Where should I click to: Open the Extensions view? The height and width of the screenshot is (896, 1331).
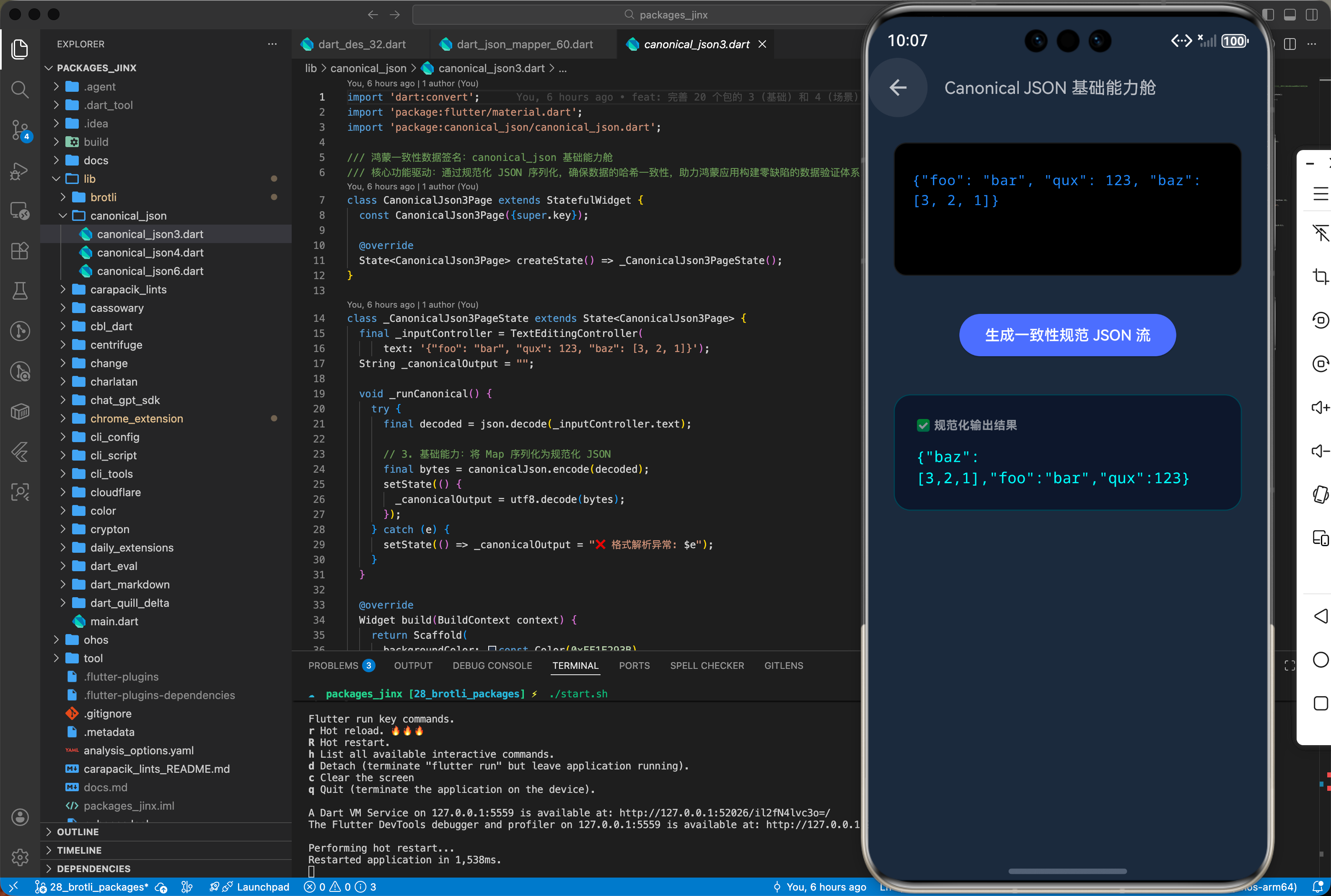click(20, 251)
